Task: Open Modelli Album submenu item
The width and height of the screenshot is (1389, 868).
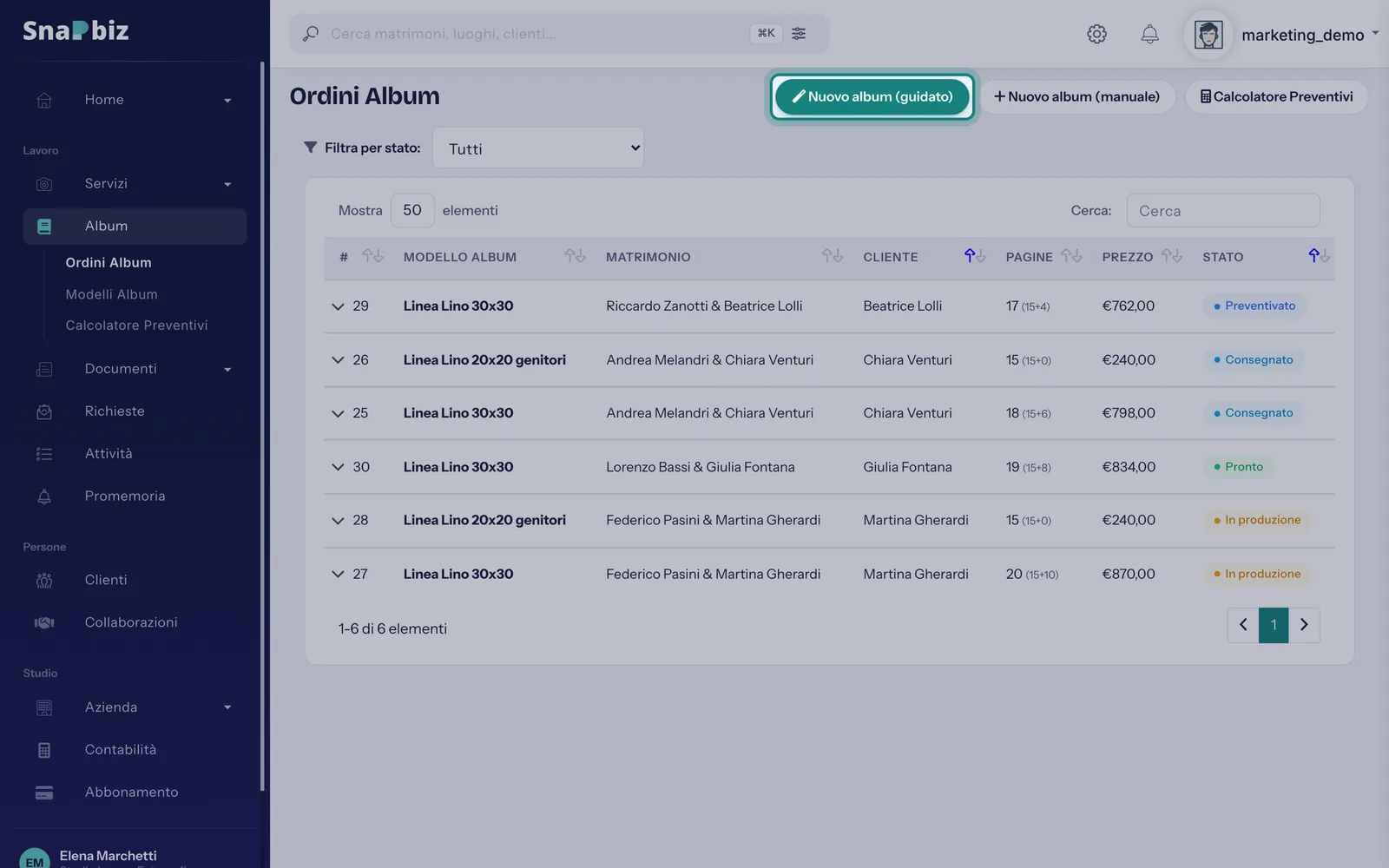Action: (x=112, y=294)
